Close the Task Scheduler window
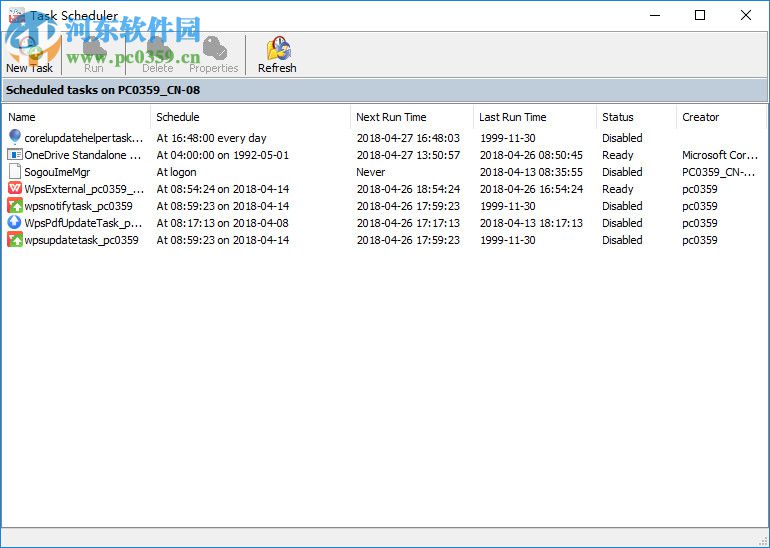 (745, 15)
